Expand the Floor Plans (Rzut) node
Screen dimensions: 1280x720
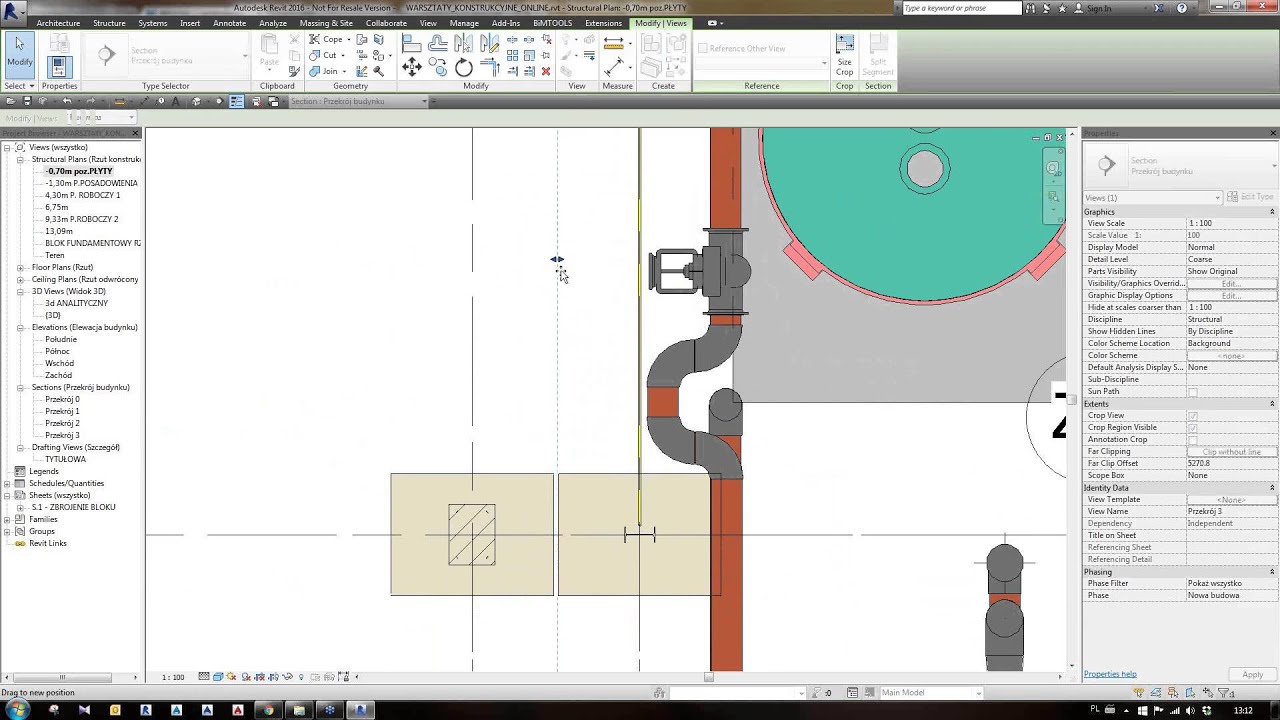(20, 267)
